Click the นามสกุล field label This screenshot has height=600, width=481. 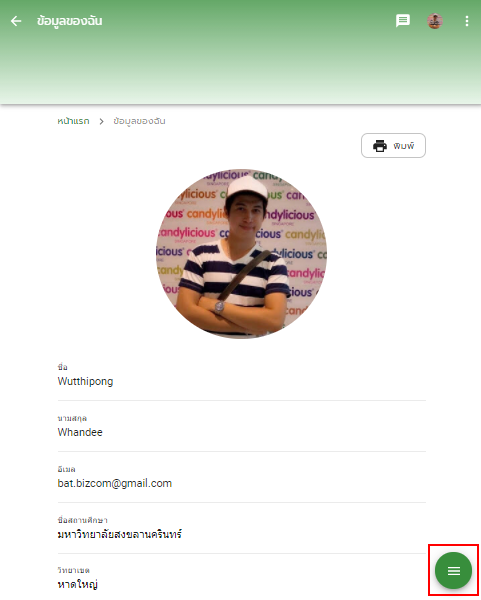point(72,418)
